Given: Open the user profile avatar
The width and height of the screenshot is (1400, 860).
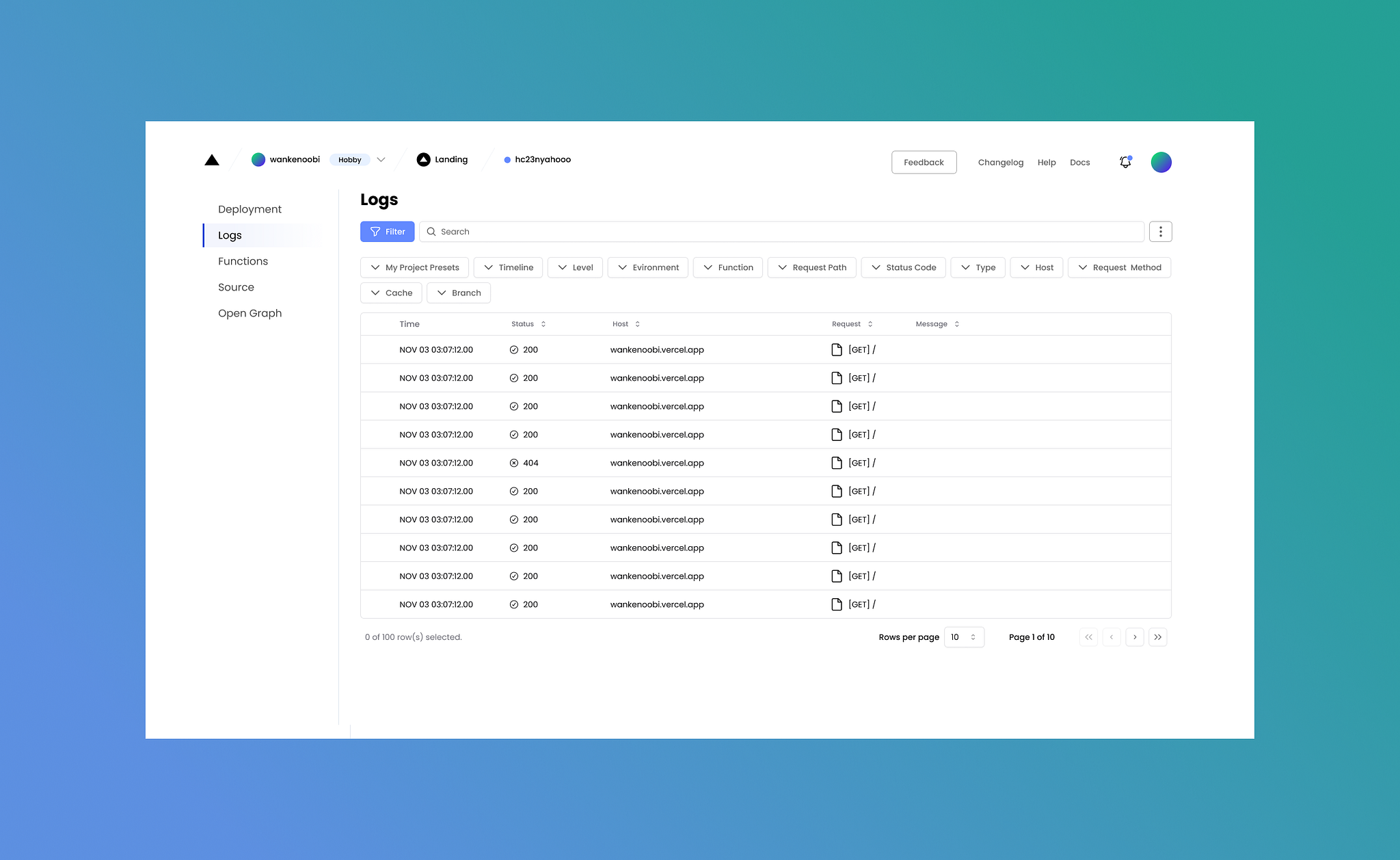Looking at the screenshot, I should coord(1161,162).
